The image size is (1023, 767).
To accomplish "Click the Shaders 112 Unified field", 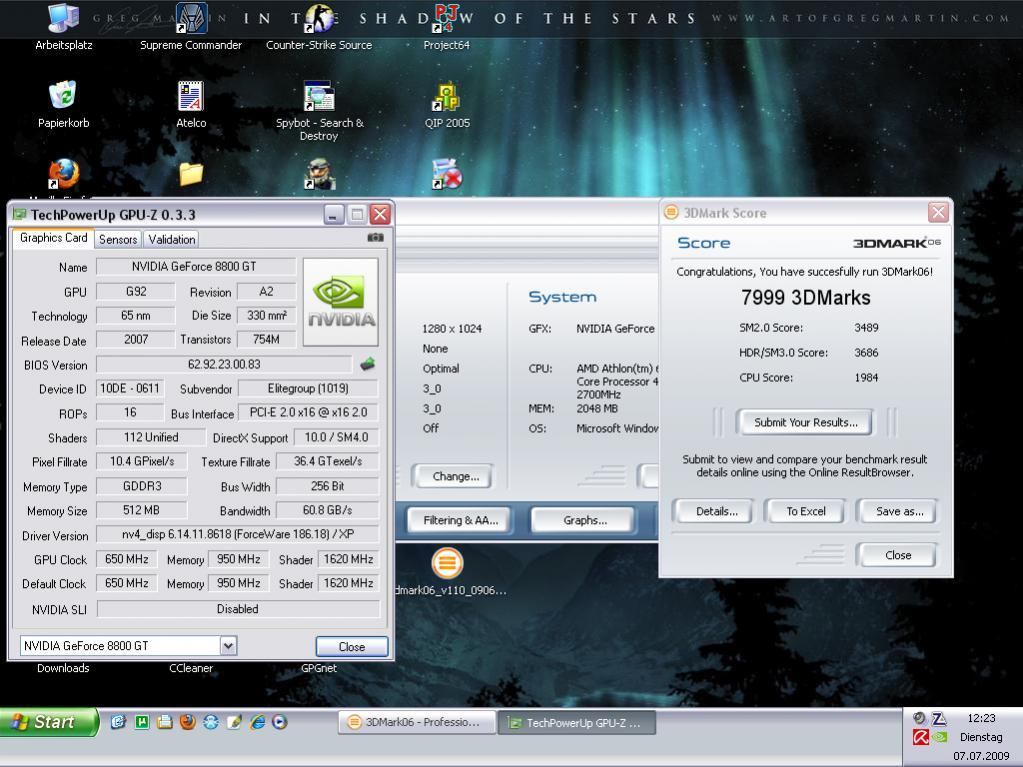I will click(151, 437).
